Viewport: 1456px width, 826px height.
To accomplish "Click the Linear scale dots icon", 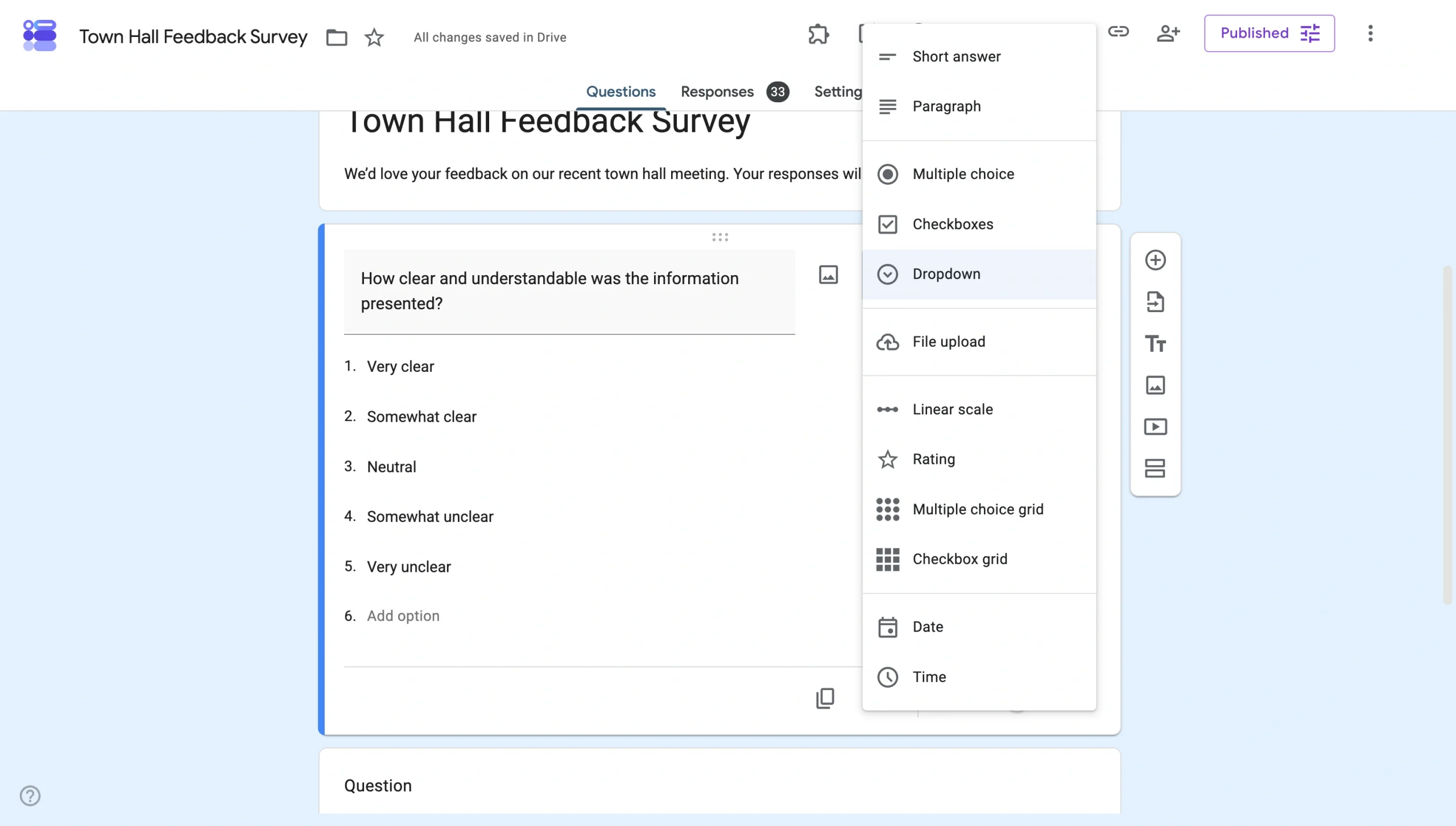I will pyautogui.click(x=887, y=409).
